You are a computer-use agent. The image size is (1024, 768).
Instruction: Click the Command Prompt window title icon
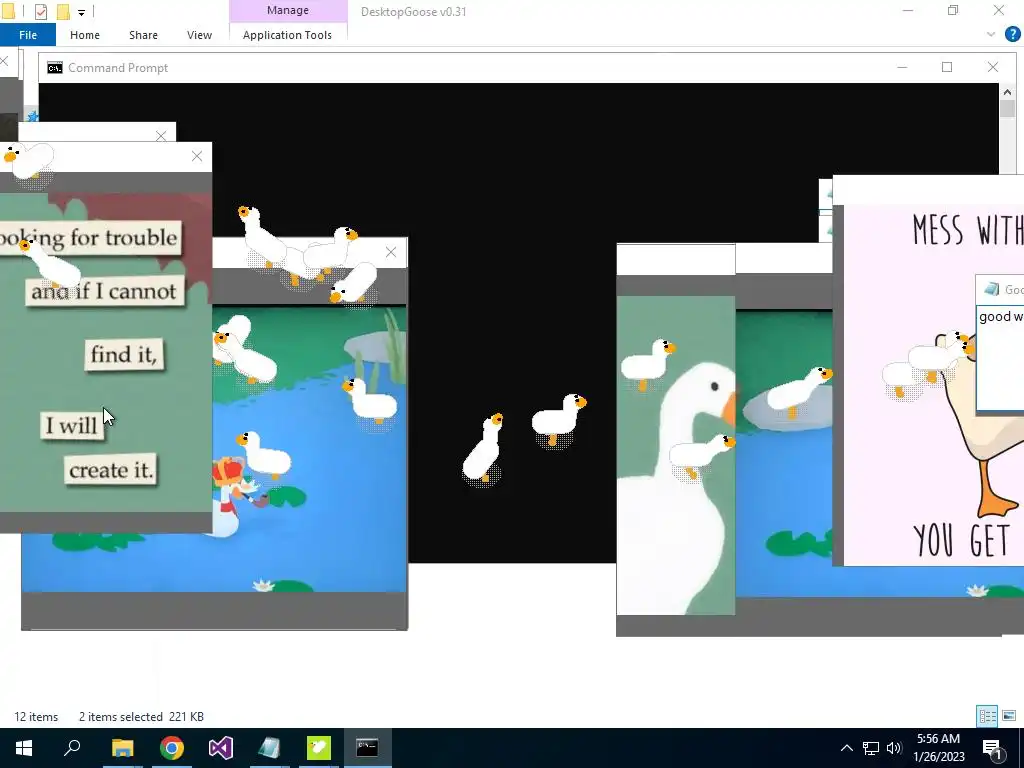55,68
